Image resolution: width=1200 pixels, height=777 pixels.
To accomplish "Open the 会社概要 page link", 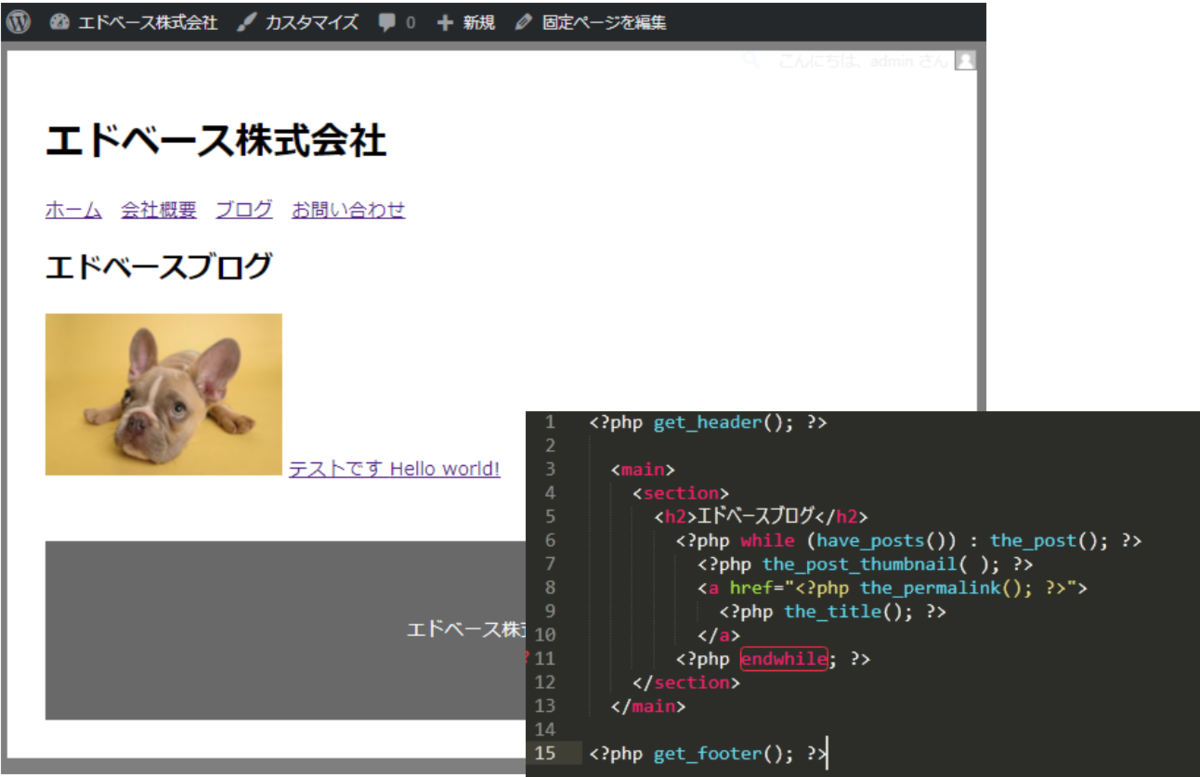I will (x=159, y=210).
